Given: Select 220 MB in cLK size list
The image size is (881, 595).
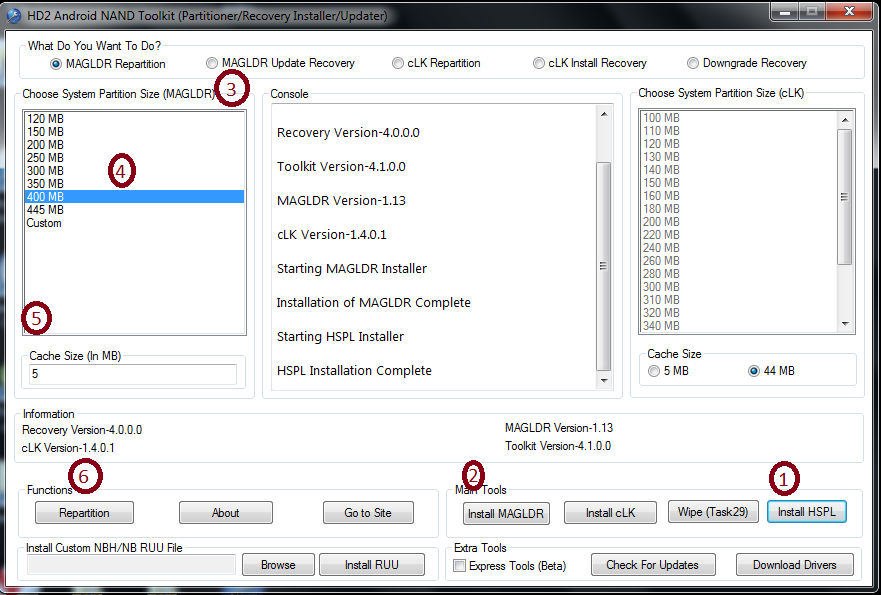Looking at the screenshot, I should [739, 235].
